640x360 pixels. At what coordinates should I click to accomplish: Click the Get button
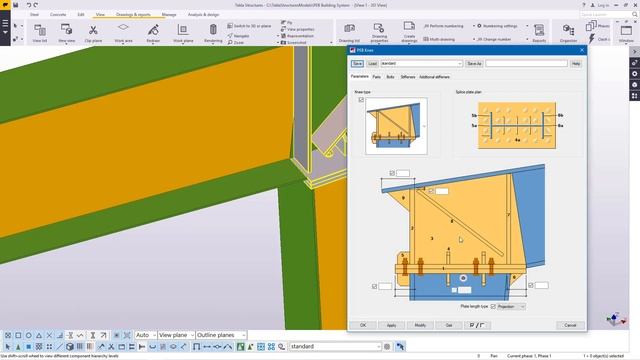point(449,325)
